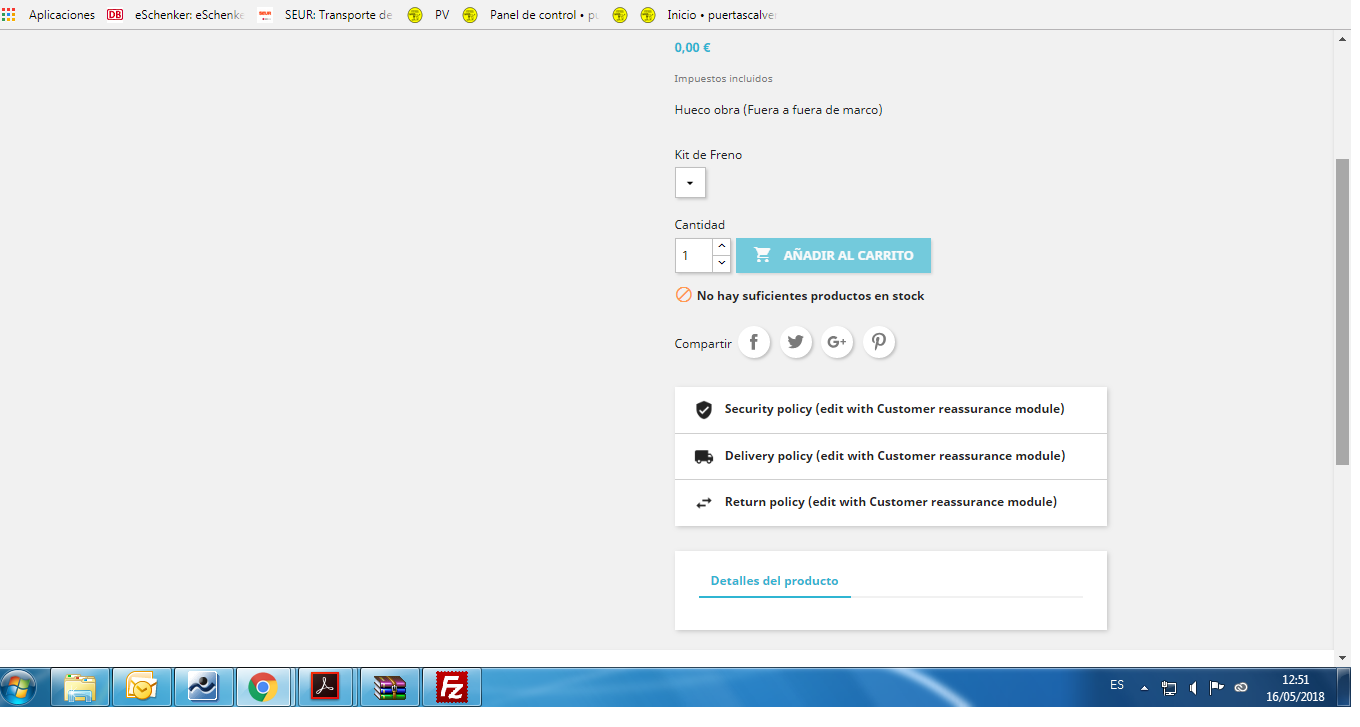Click the ES language indicator
The width and height of the screenshot is (1360, 727).
pos(1117,686)
